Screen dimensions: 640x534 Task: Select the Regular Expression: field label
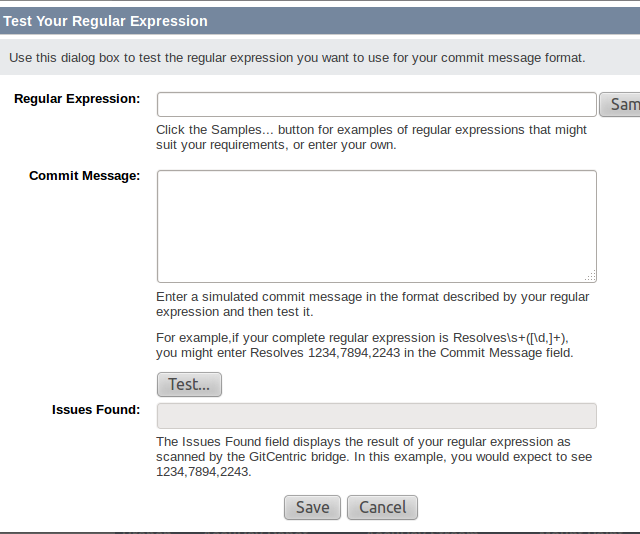pos(77,99)
